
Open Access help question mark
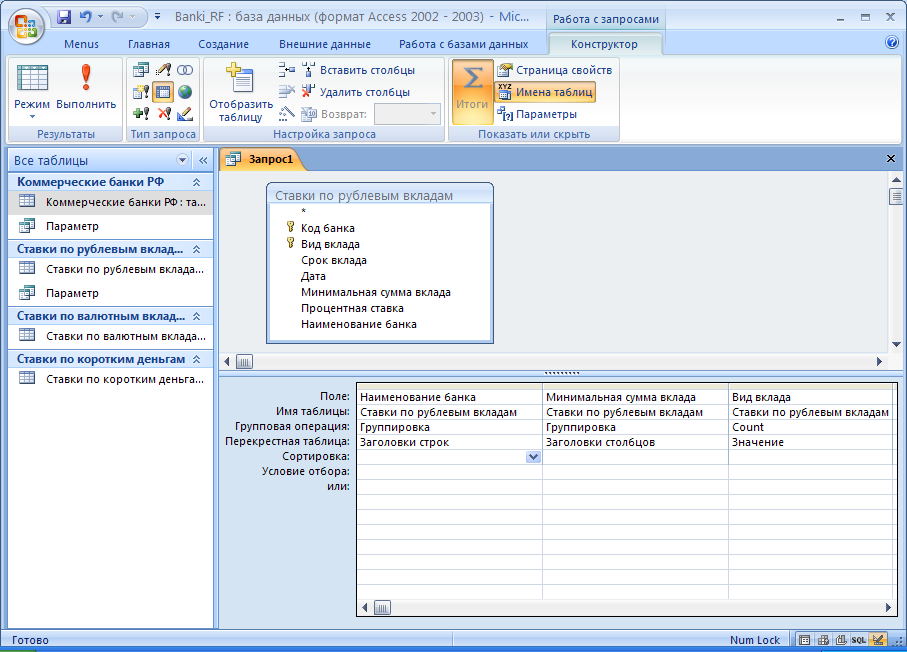click(x=891, y=42)
